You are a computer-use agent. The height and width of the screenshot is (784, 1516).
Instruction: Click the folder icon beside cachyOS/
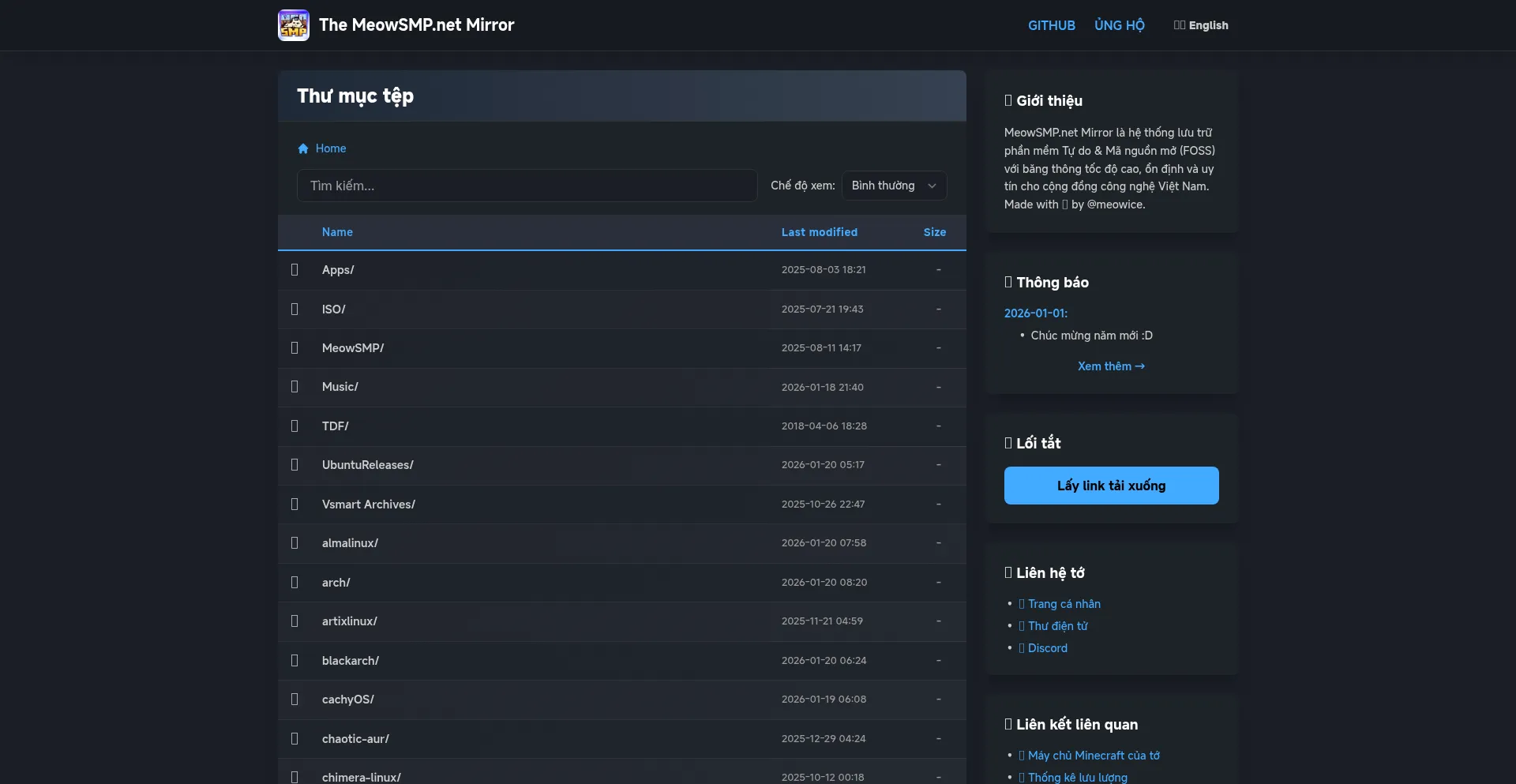295,700
